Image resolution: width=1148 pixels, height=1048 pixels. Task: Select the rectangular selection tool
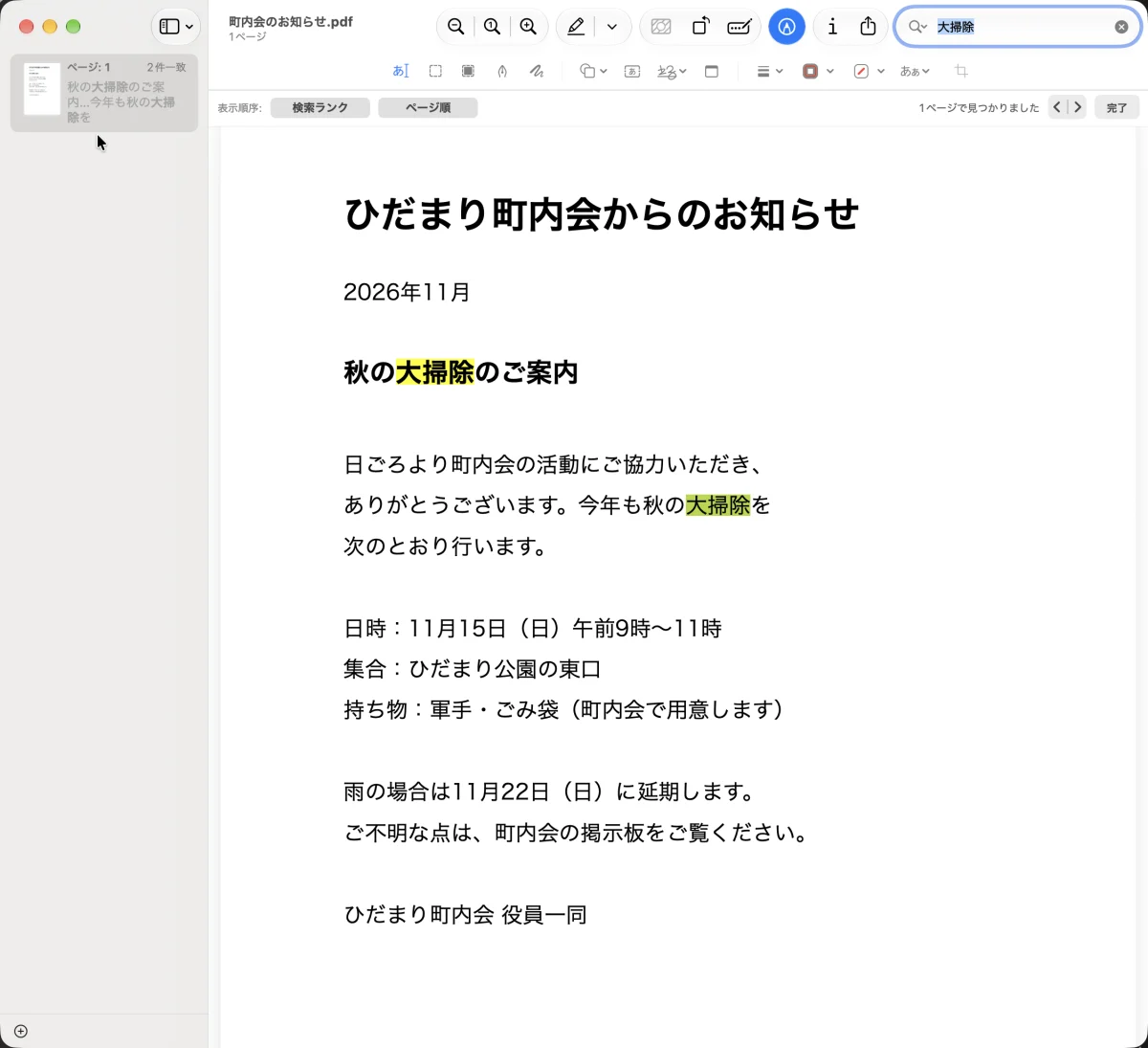pyautogui.click(x=435, y=71)
